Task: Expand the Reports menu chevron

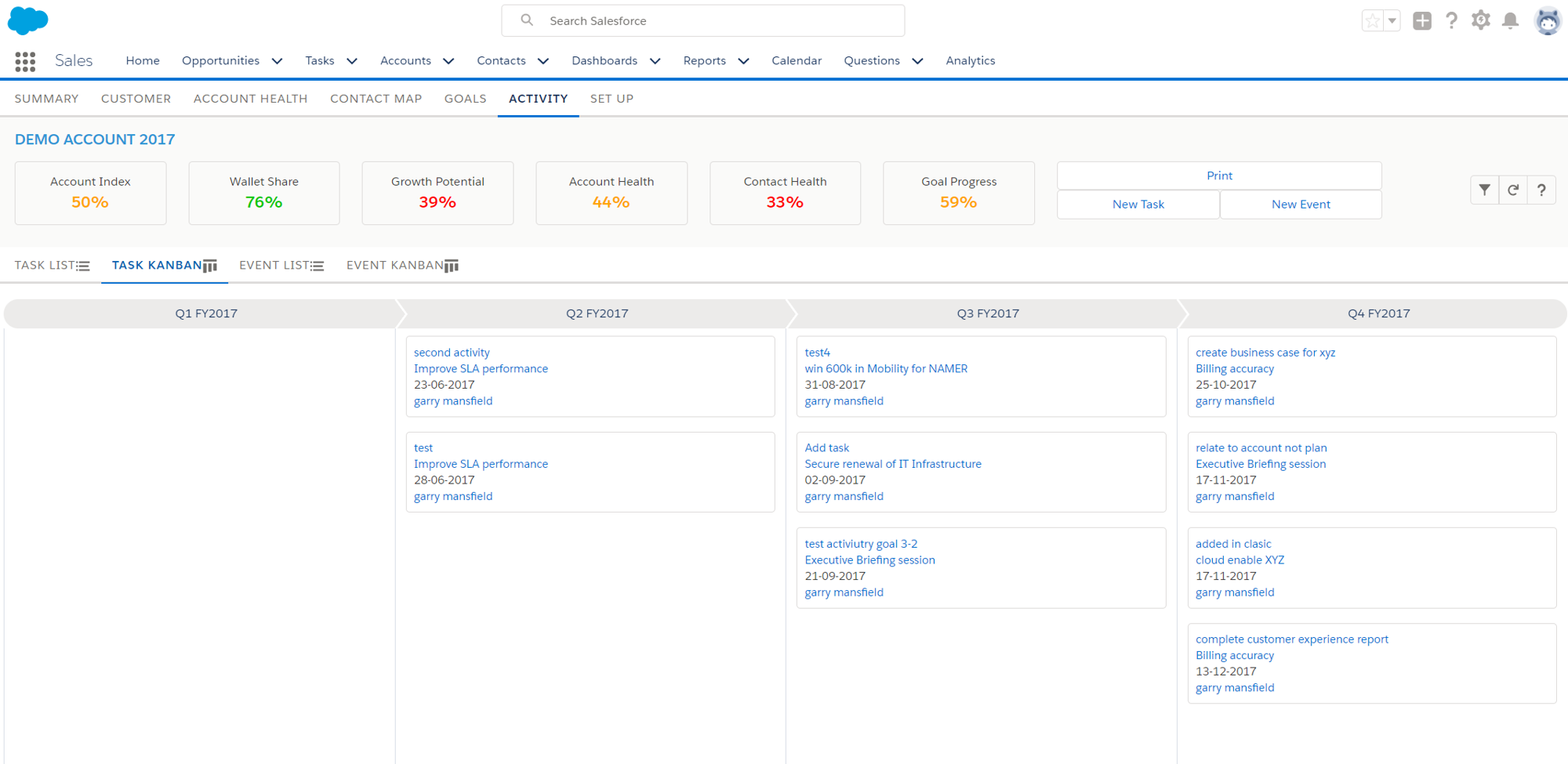Action: (x=743, y=61)
